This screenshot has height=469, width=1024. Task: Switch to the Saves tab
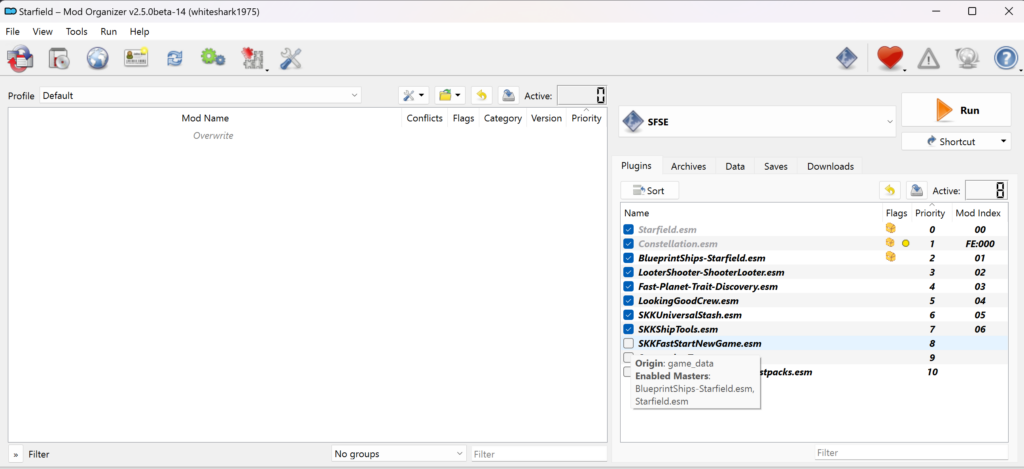pyautogui.click(x=776, y=166)
